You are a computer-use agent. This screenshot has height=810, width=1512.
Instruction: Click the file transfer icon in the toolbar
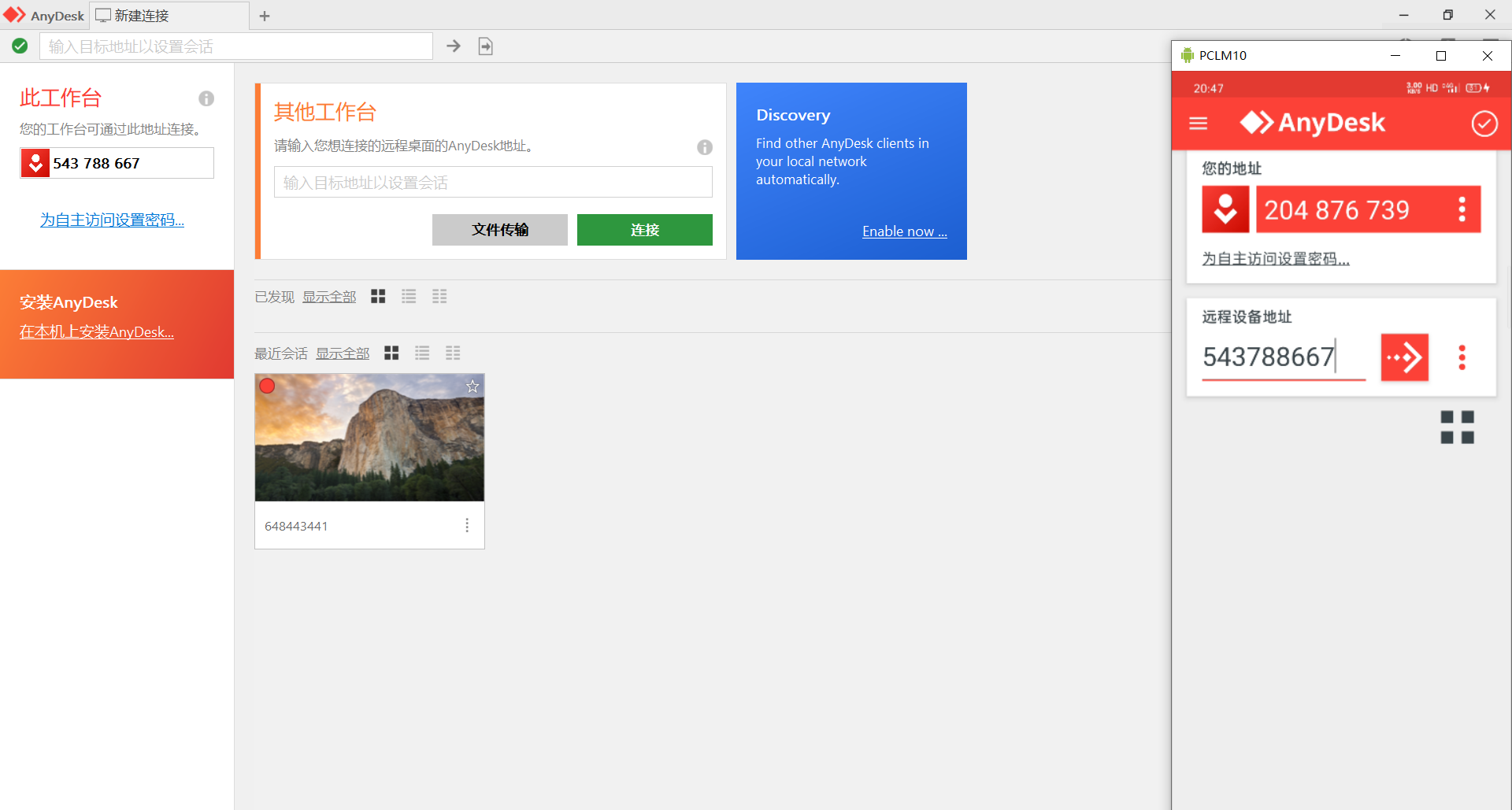click(486, 46)
